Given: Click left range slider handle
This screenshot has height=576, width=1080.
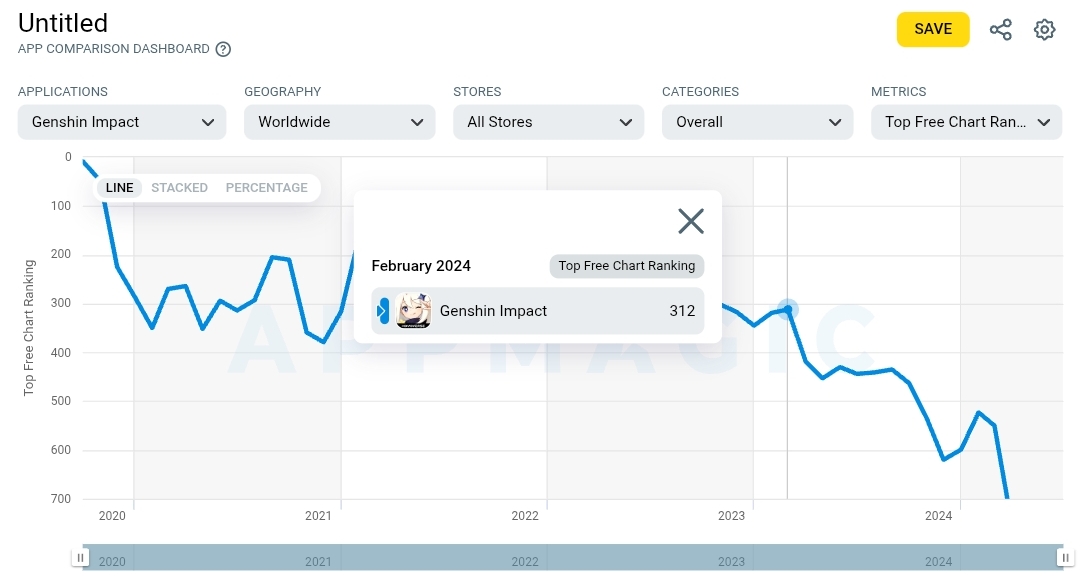Looking at the screenshot, I should tap(81, 557).
